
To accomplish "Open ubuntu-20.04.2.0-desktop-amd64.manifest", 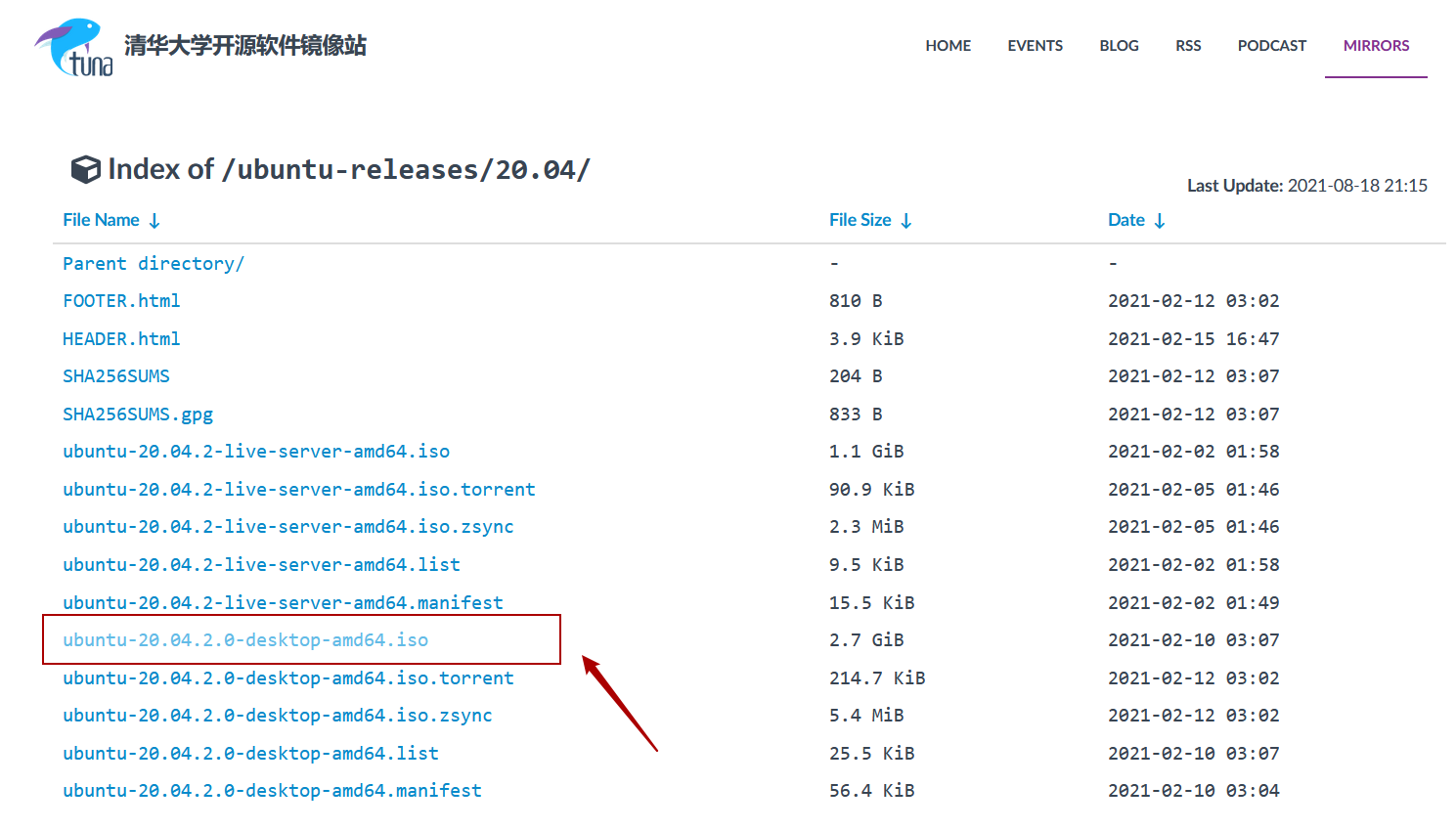I will pyautogui.click(x=272, y=791).
